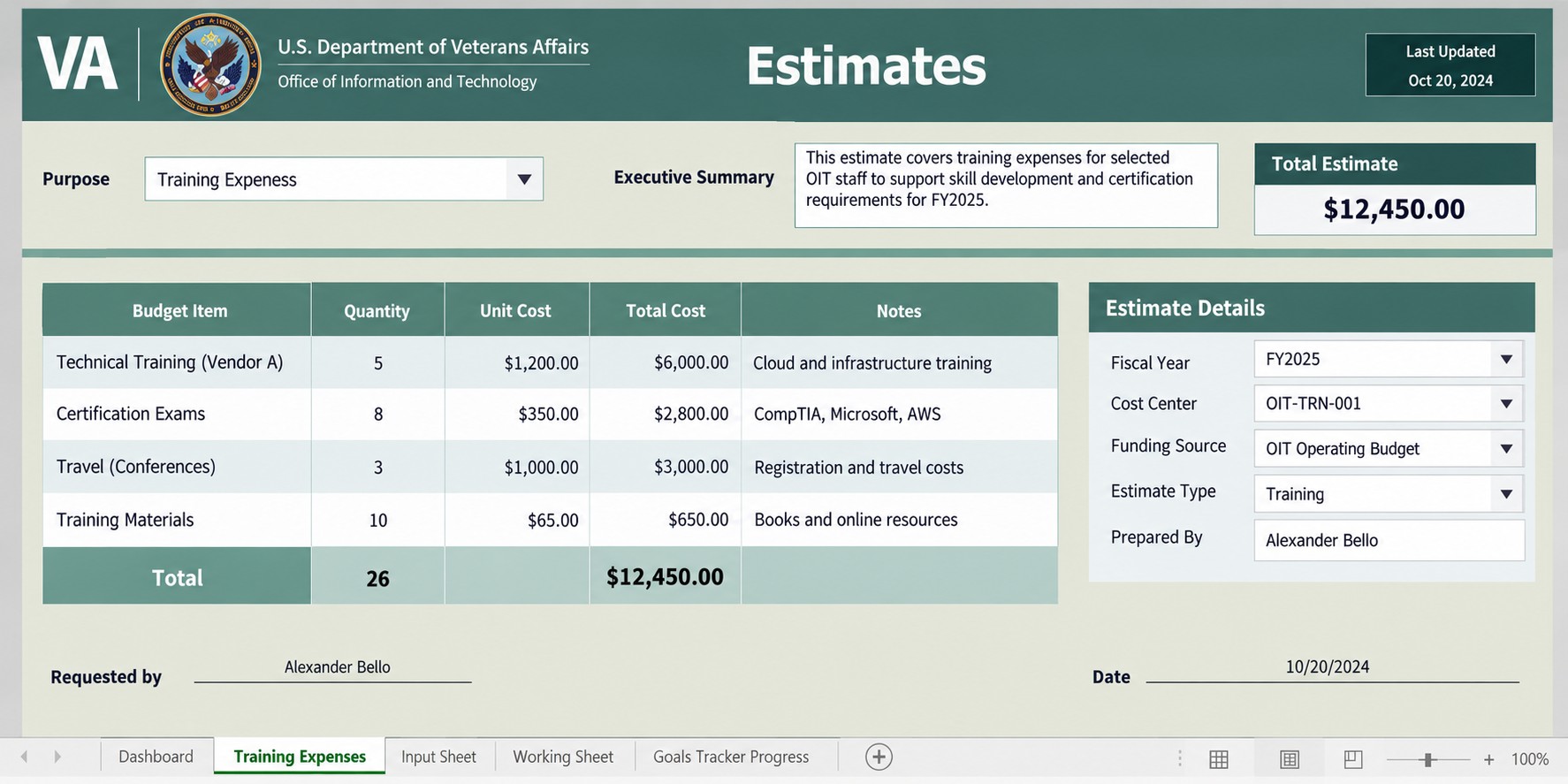Click the Last Updated Oct 20, 2024 box
1568x784 pixels.
click(1450, 65)
